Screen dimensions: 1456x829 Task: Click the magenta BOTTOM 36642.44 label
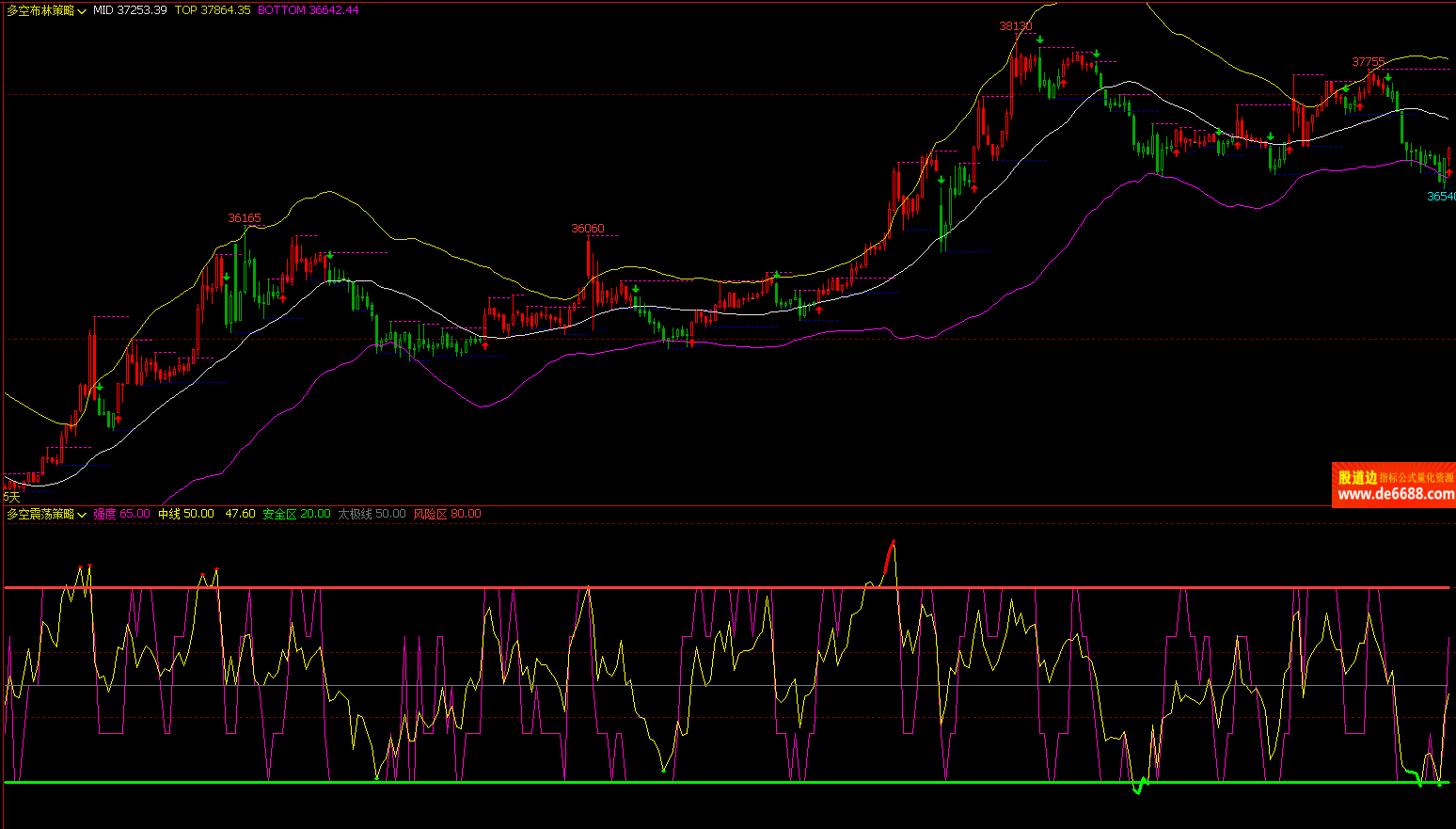coord(308,10)
